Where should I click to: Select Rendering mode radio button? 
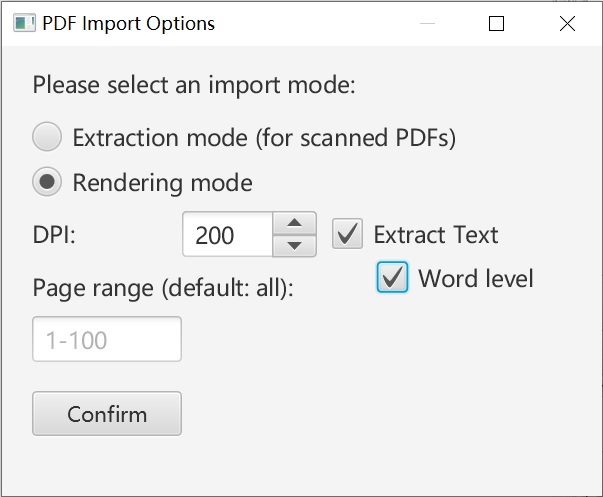click(x=47, y=182)
